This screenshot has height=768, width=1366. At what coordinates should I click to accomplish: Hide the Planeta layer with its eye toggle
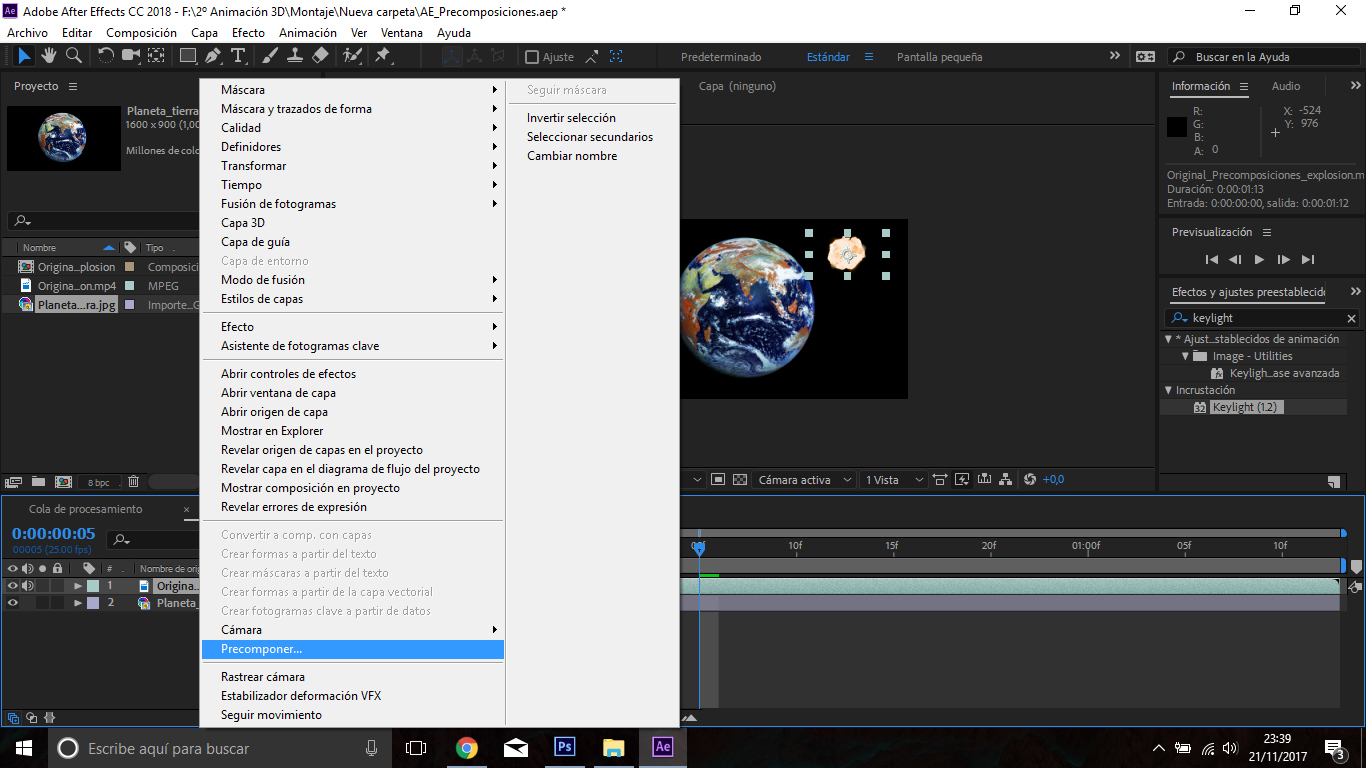pos(13,602)
